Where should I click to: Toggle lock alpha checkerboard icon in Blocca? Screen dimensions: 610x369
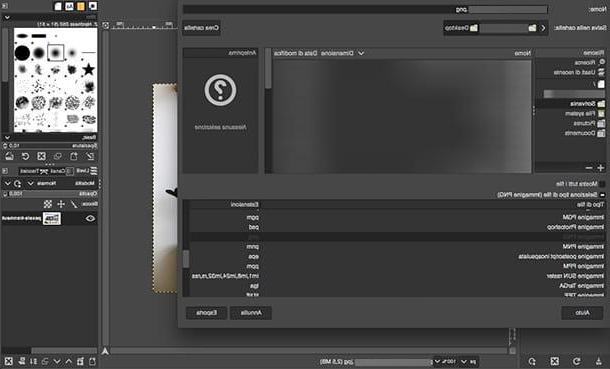click(x=48, y=204)
